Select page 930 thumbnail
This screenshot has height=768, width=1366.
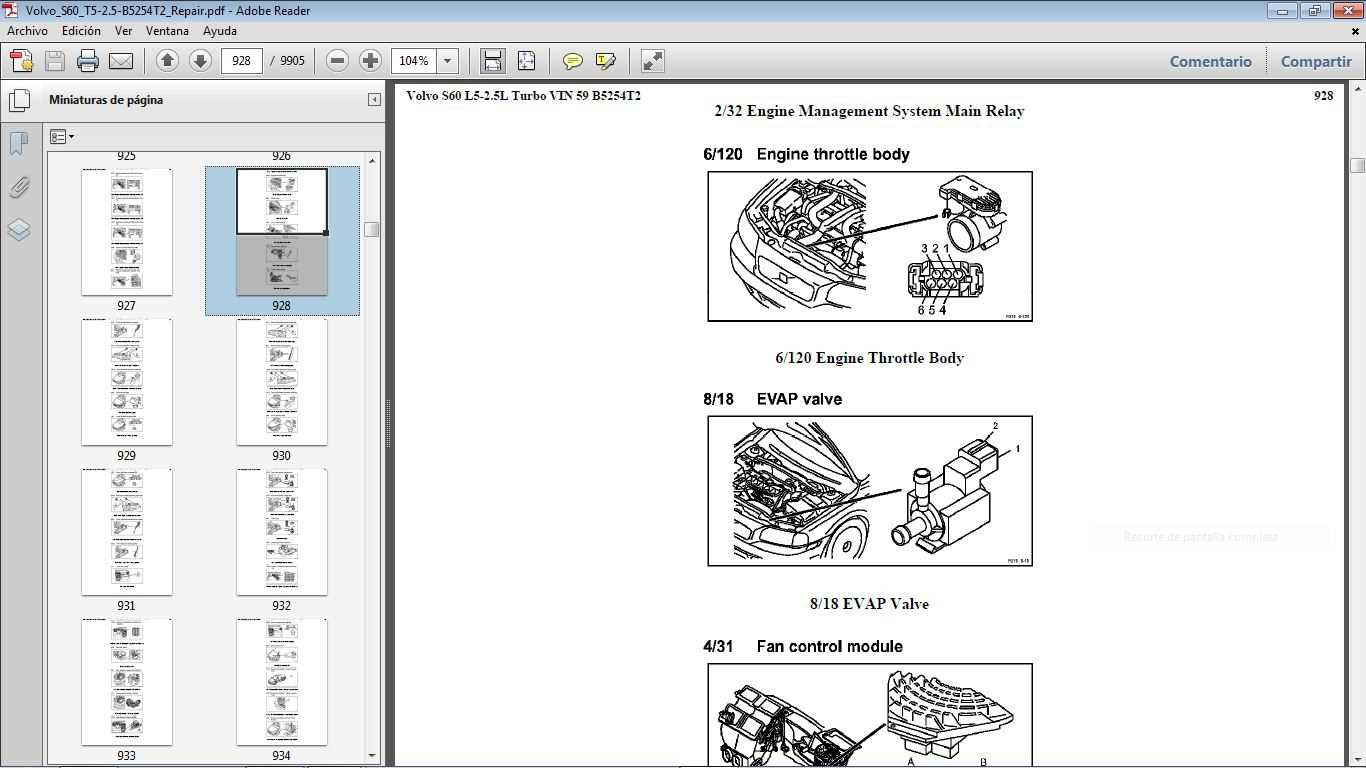[281, 382]
